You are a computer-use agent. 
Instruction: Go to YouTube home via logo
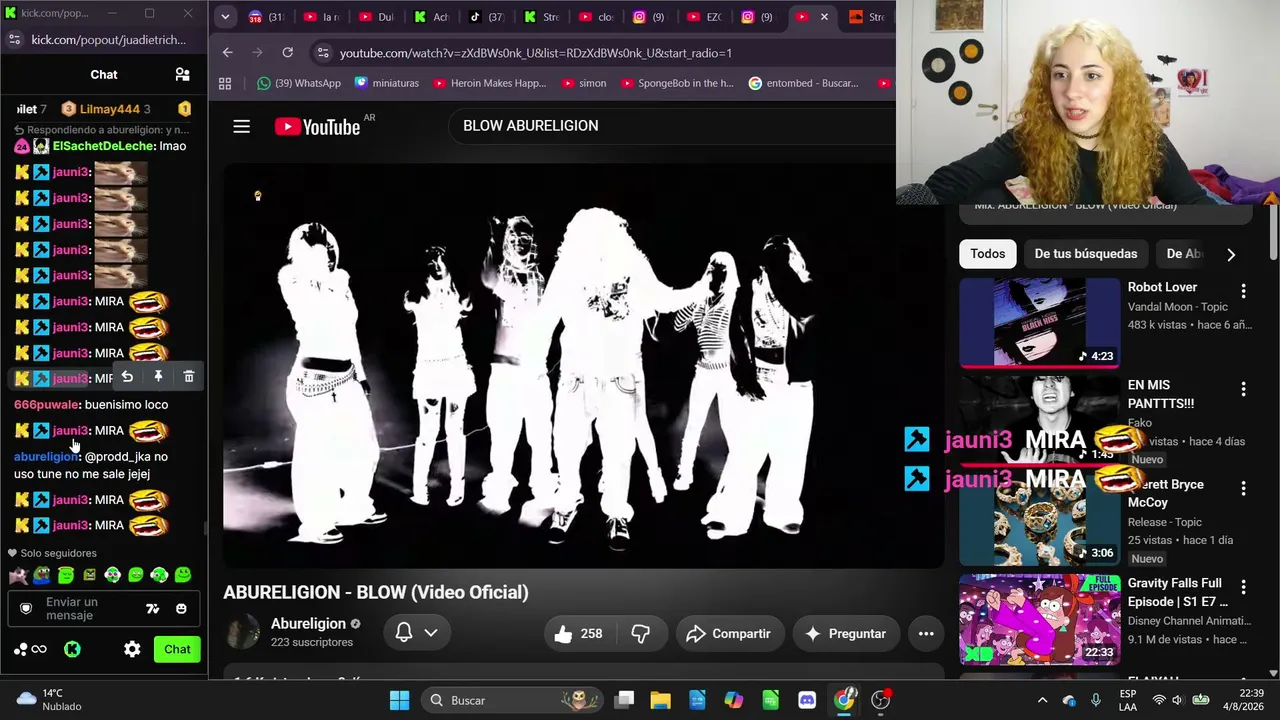pyautogui.click(x=317, y=126)
